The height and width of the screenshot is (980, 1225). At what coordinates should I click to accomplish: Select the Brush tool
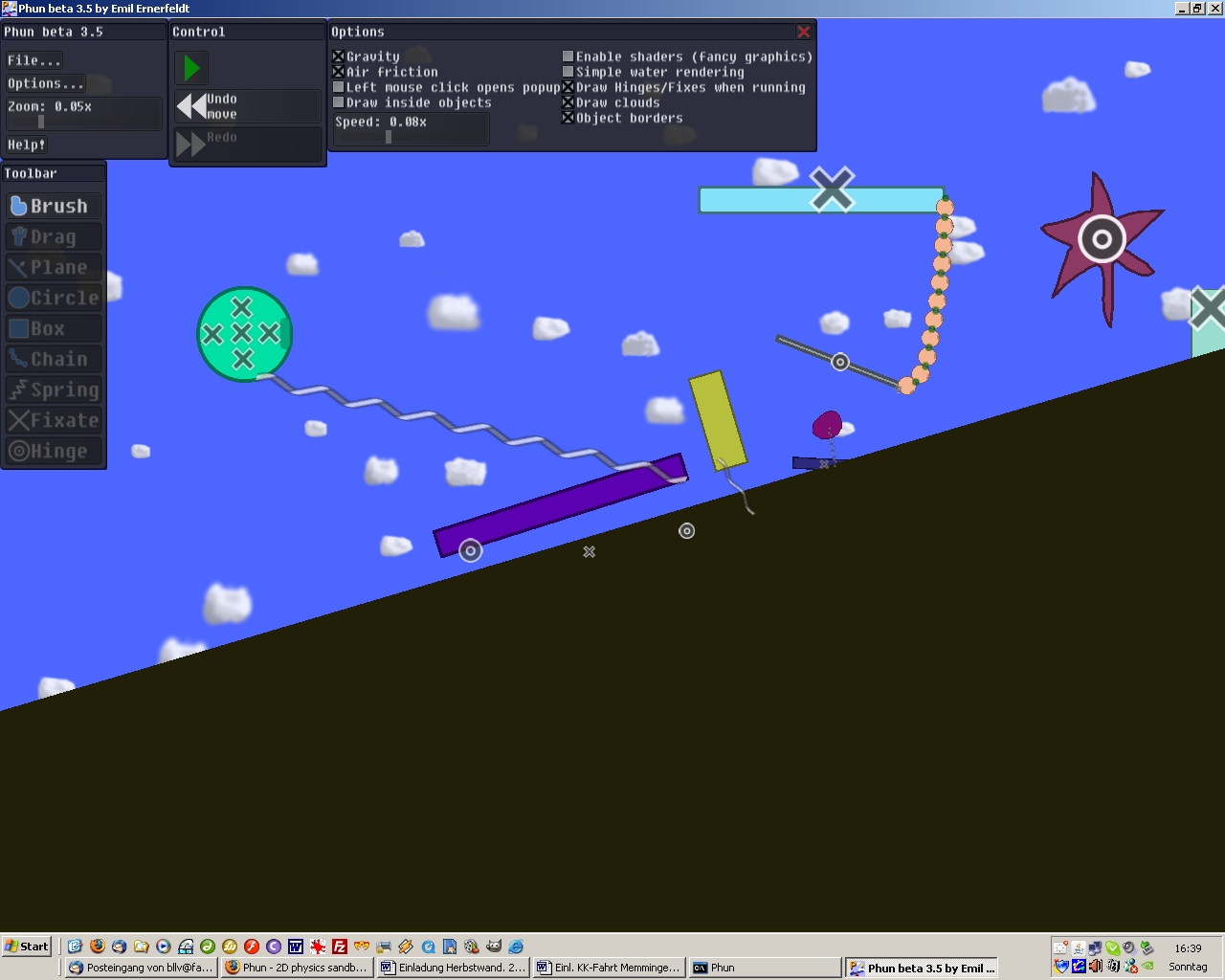[x=54, y=206]
